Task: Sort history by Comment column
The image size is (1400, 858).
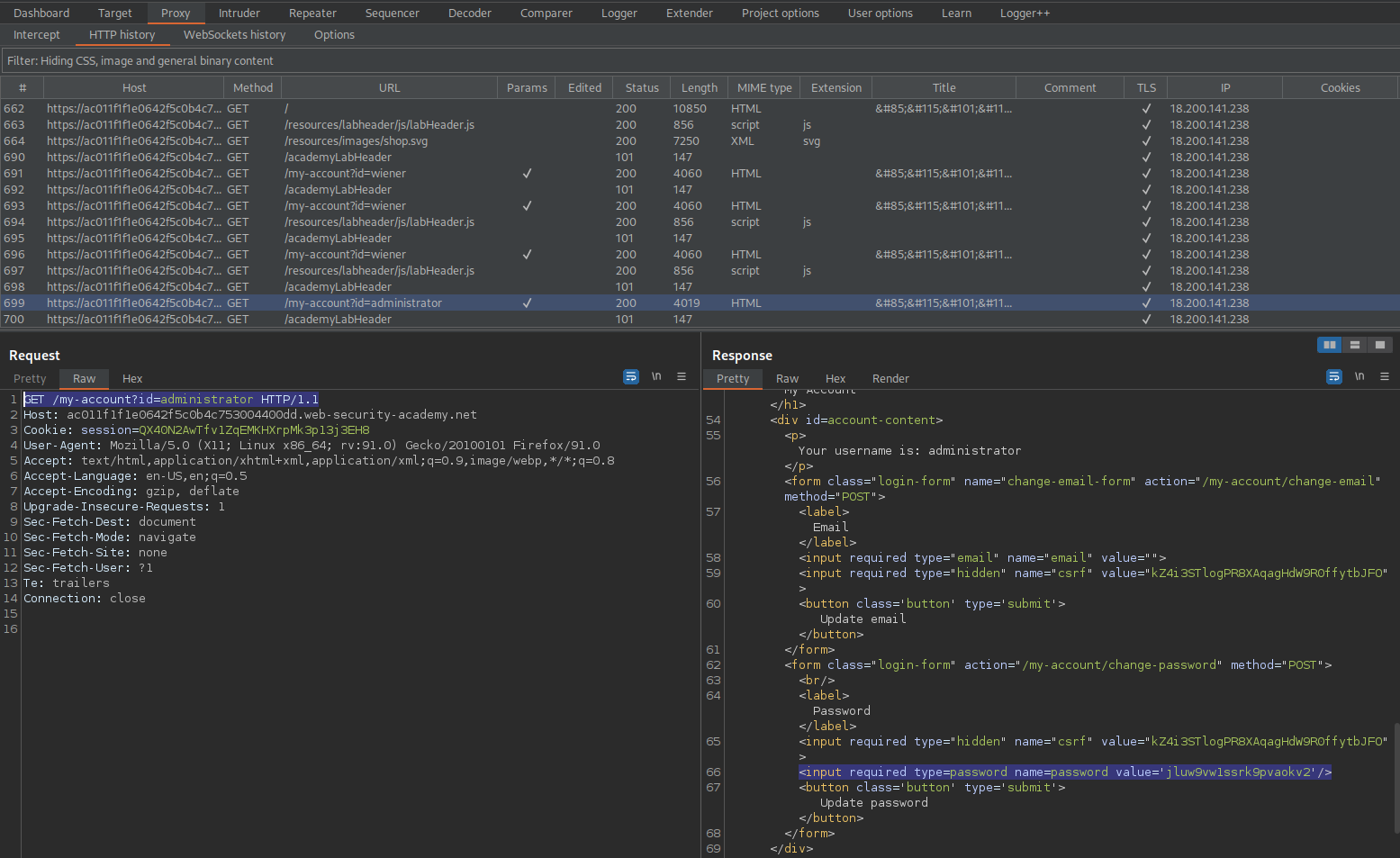Action: click(1070, 87)
